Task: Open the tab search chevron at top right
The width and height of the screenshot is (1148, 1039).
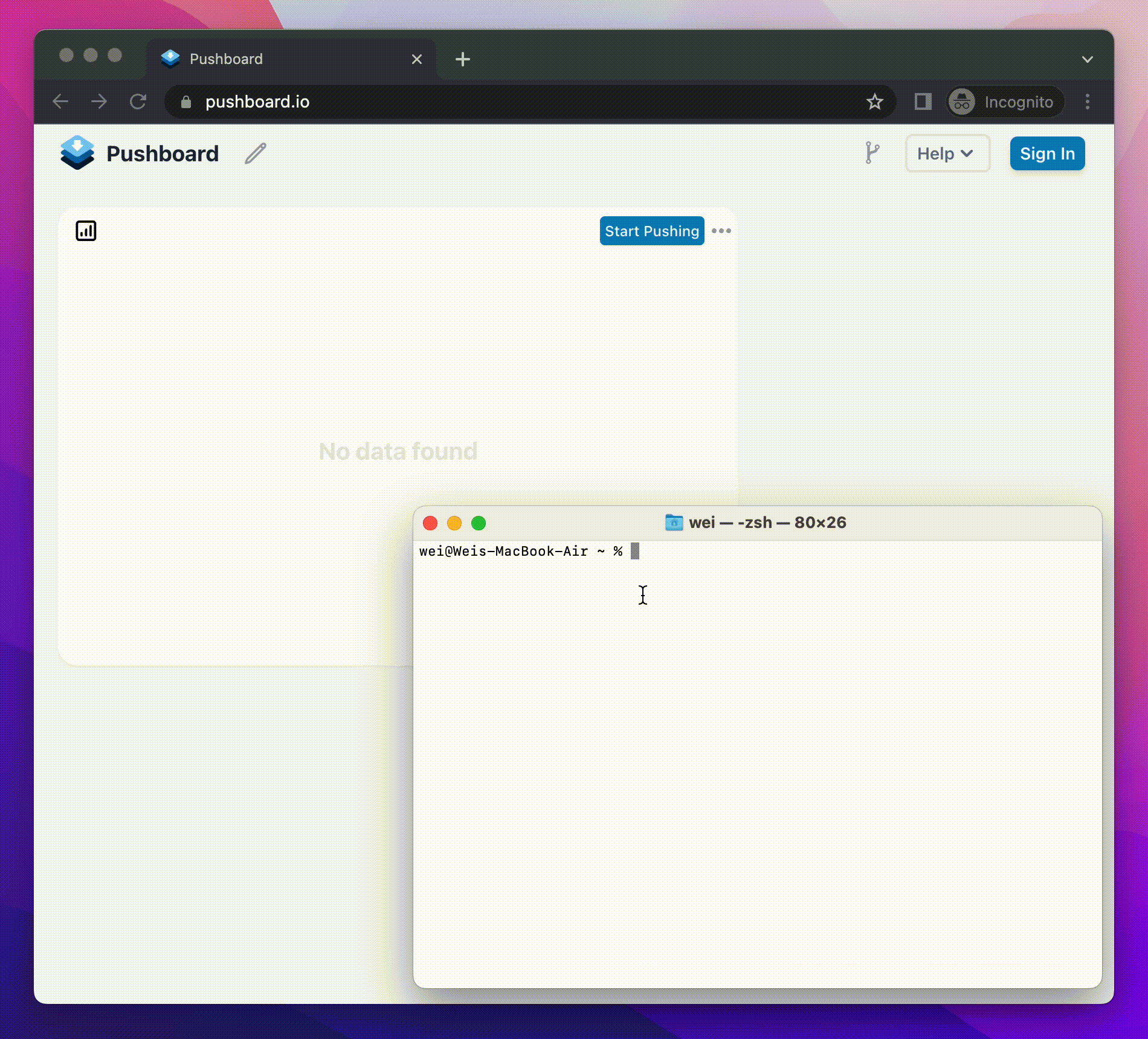Action: 1088,59
